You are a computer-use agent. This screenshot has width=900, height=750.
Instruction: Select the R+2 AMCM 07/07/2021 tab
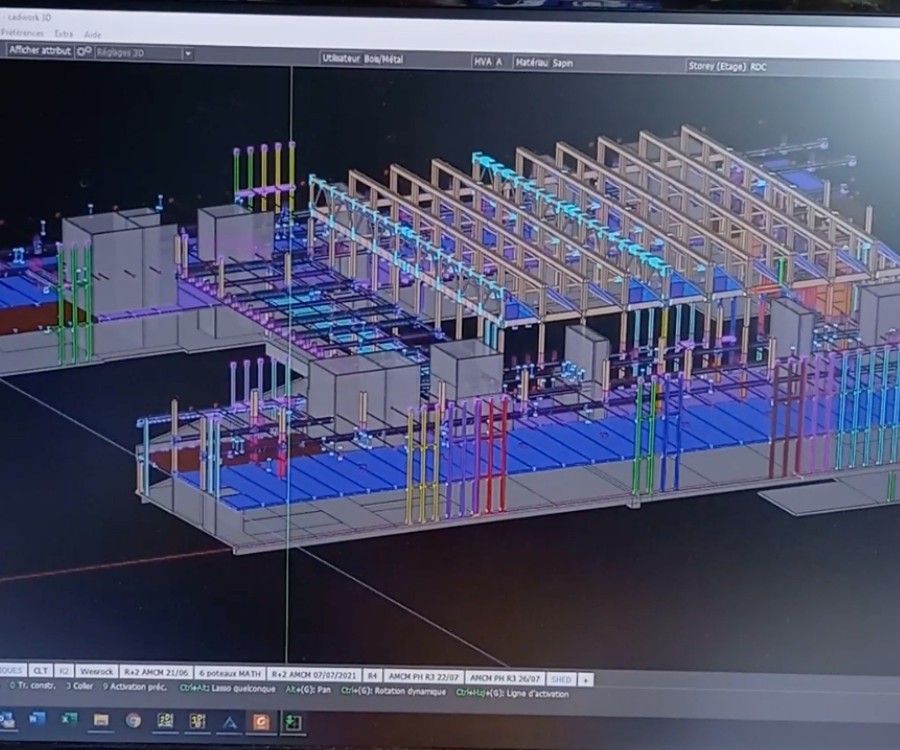[x=314, y=674]
